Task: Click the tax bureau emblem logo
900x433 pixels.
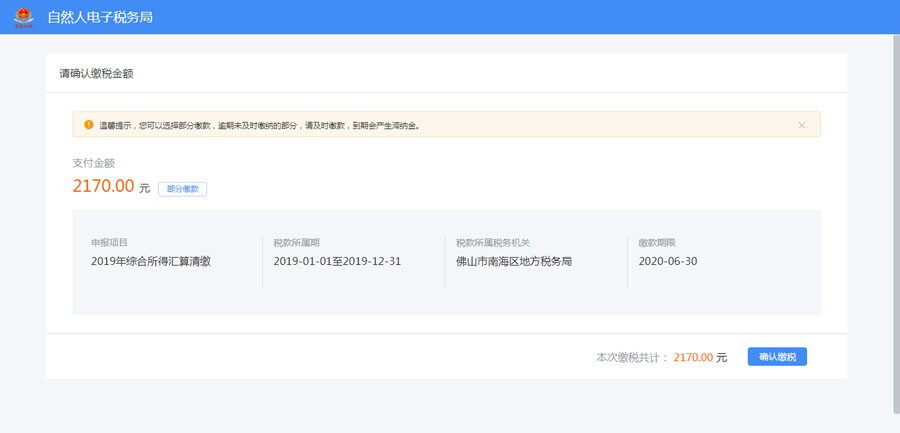Action: coord(22,17)
